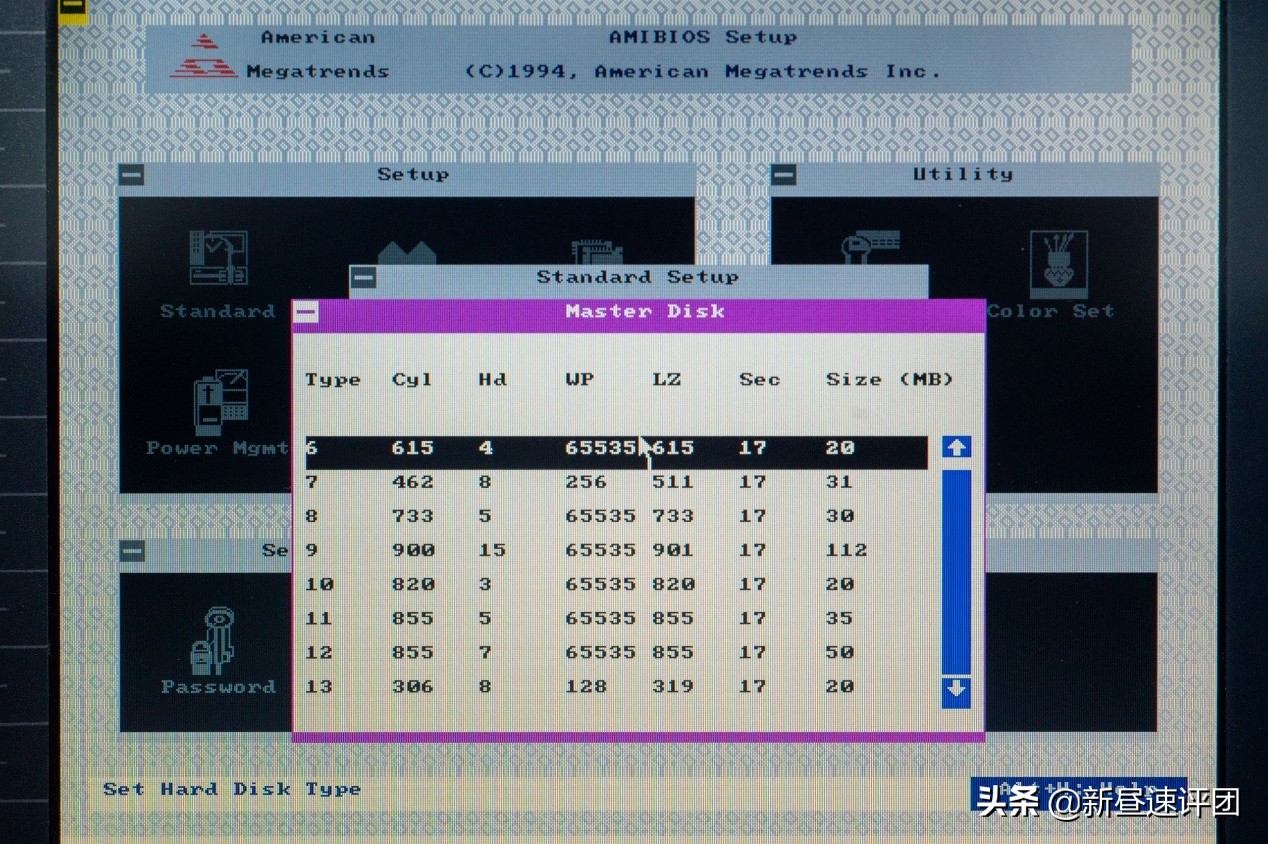This screenshot has height=844, width=1268.
Task: Select disk type 10 in the list
Action: [616, 585]
